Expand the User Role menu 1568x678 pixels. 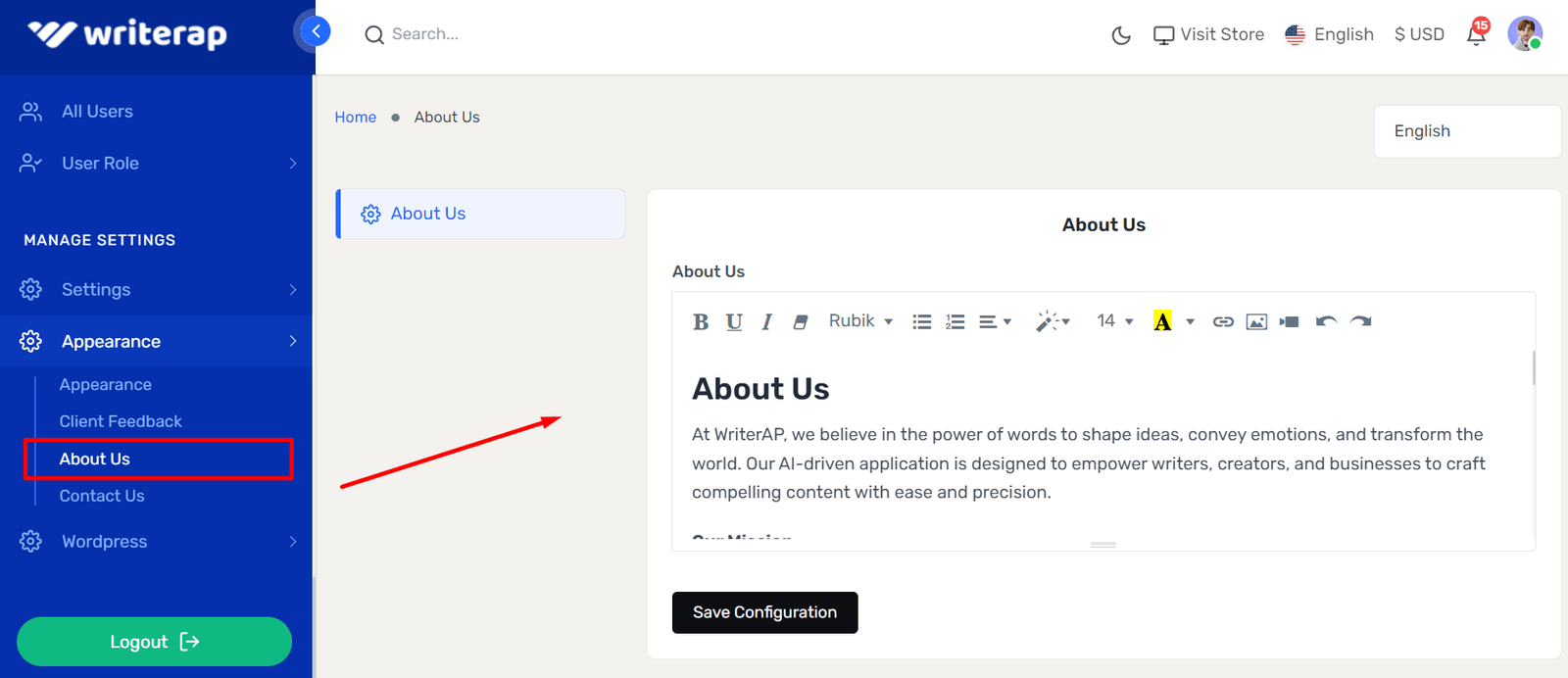tap(157, 163)
